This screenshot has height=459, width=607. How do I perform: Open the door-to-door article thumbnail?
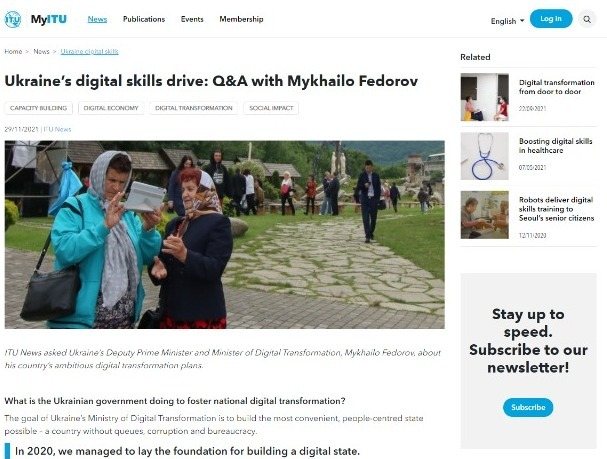point(484,97)
